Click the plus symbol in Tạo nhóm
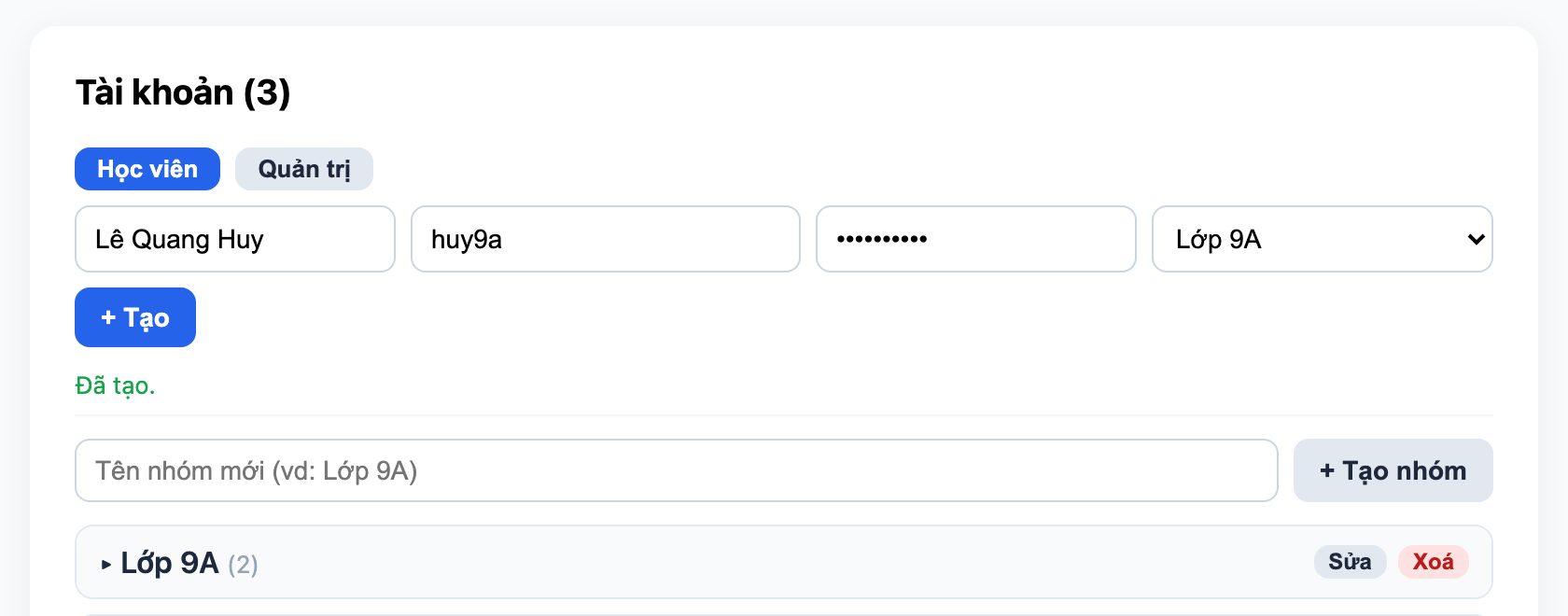Viewport: 1568px width, 616px height. click(1327, 471)
